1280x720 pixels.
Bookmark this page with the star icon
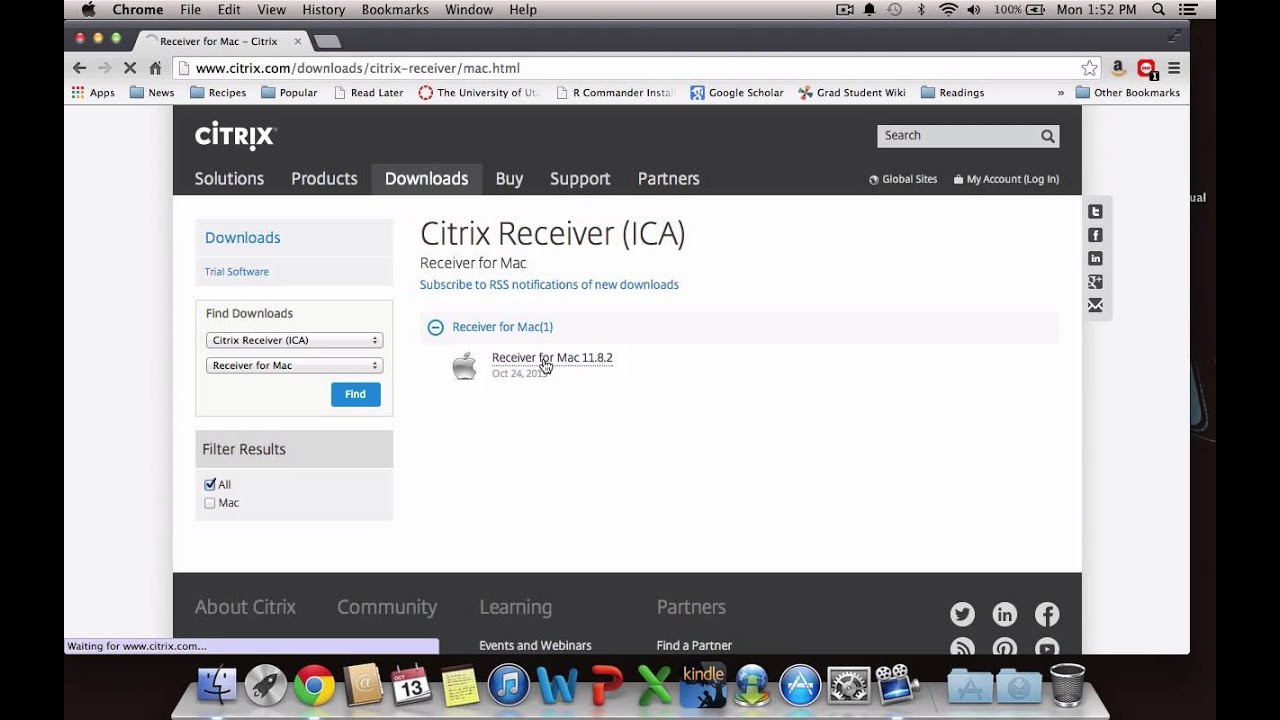pos(1089,68)
